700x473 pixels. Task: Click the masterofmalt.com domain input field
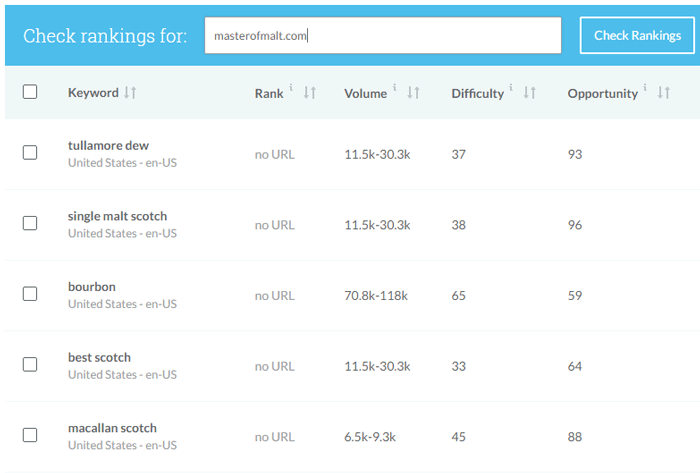[382, 36]
